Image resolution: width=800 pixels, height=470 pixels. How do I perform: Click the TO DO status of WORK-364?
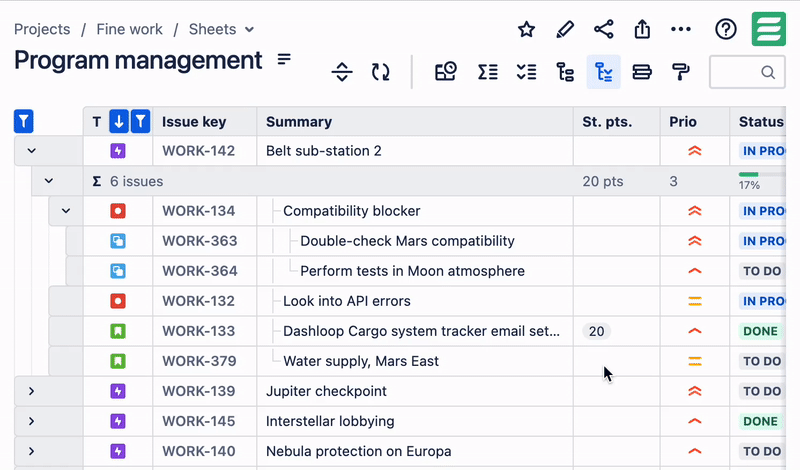(762, 271)
